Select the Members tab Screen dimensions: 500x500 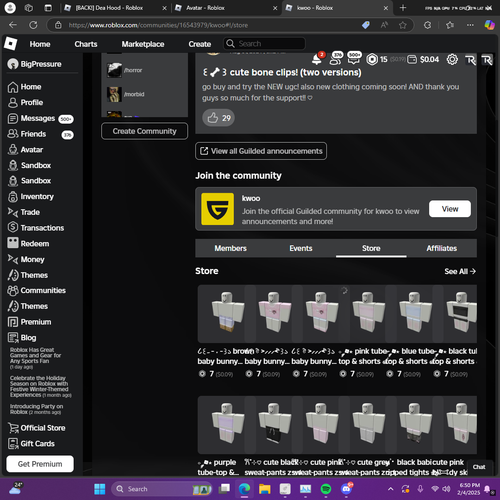tap(230, 248)
